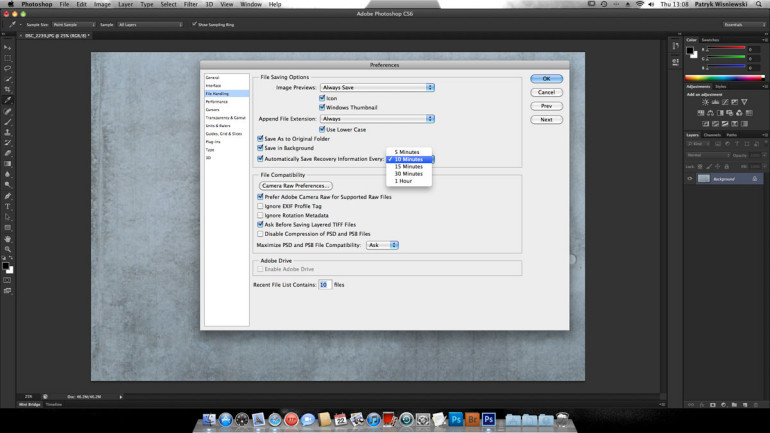Select the Gradient tool
The height and width of the screenshot is (433, 770).
7,164
